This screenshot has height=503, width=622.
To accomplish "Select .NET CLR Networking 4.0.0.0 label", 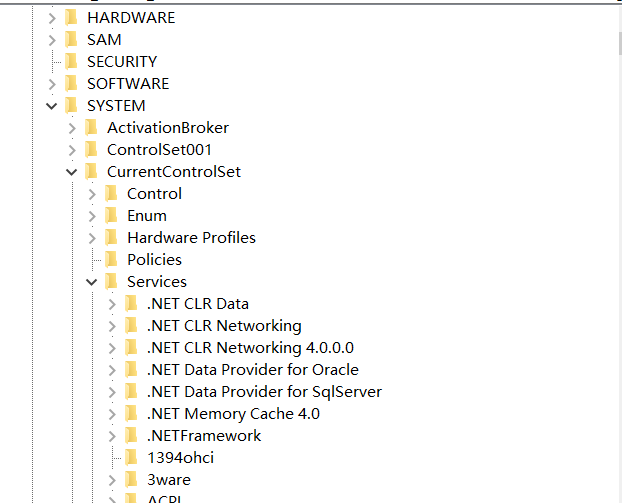I will click(x=250, y=348).
